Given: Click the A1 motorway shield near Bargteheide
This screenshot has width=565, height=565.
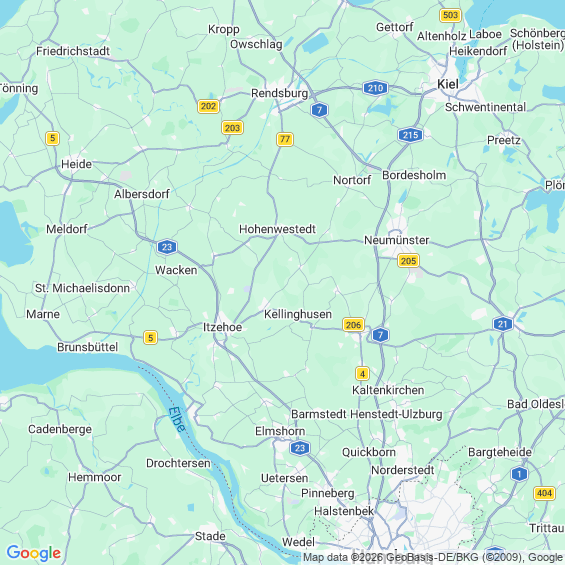Looking at the screenshot, I should [519, 474].
